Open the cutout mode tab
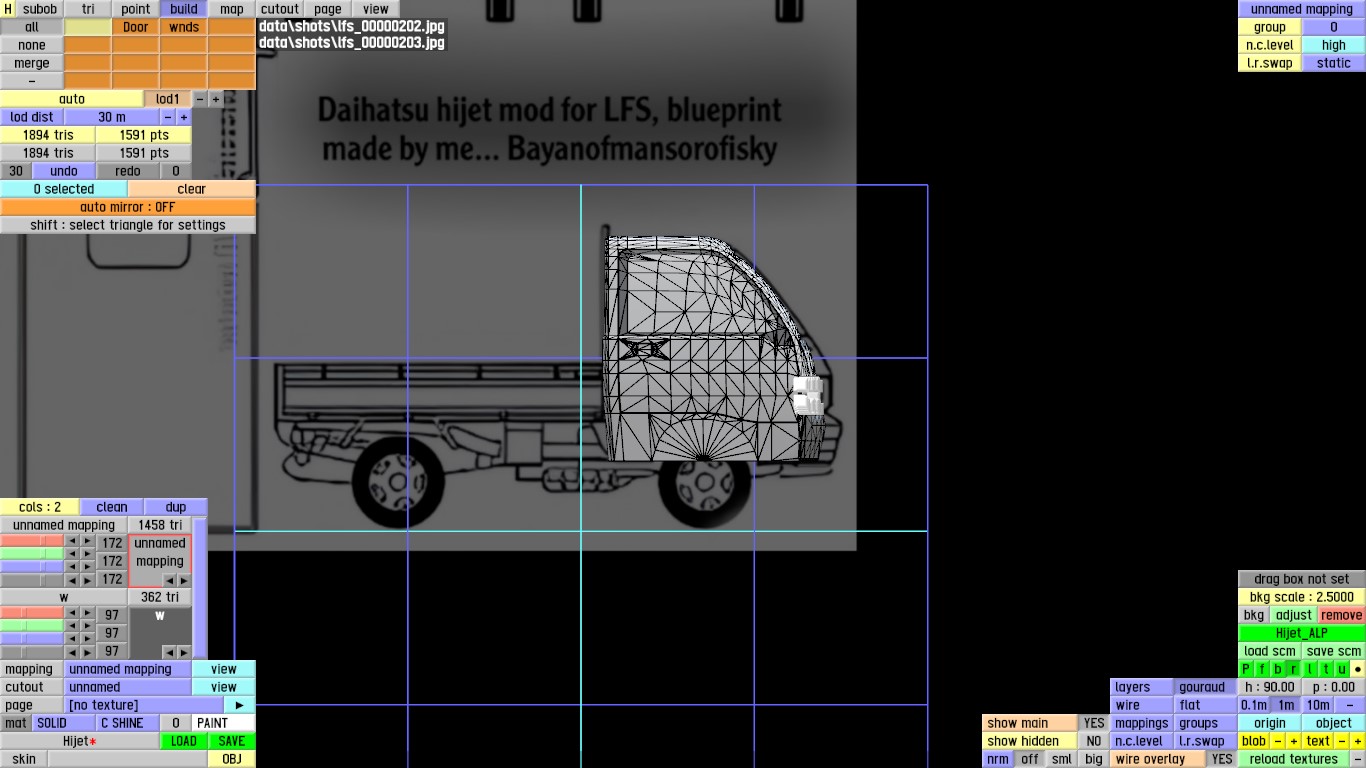 [280, 9]
